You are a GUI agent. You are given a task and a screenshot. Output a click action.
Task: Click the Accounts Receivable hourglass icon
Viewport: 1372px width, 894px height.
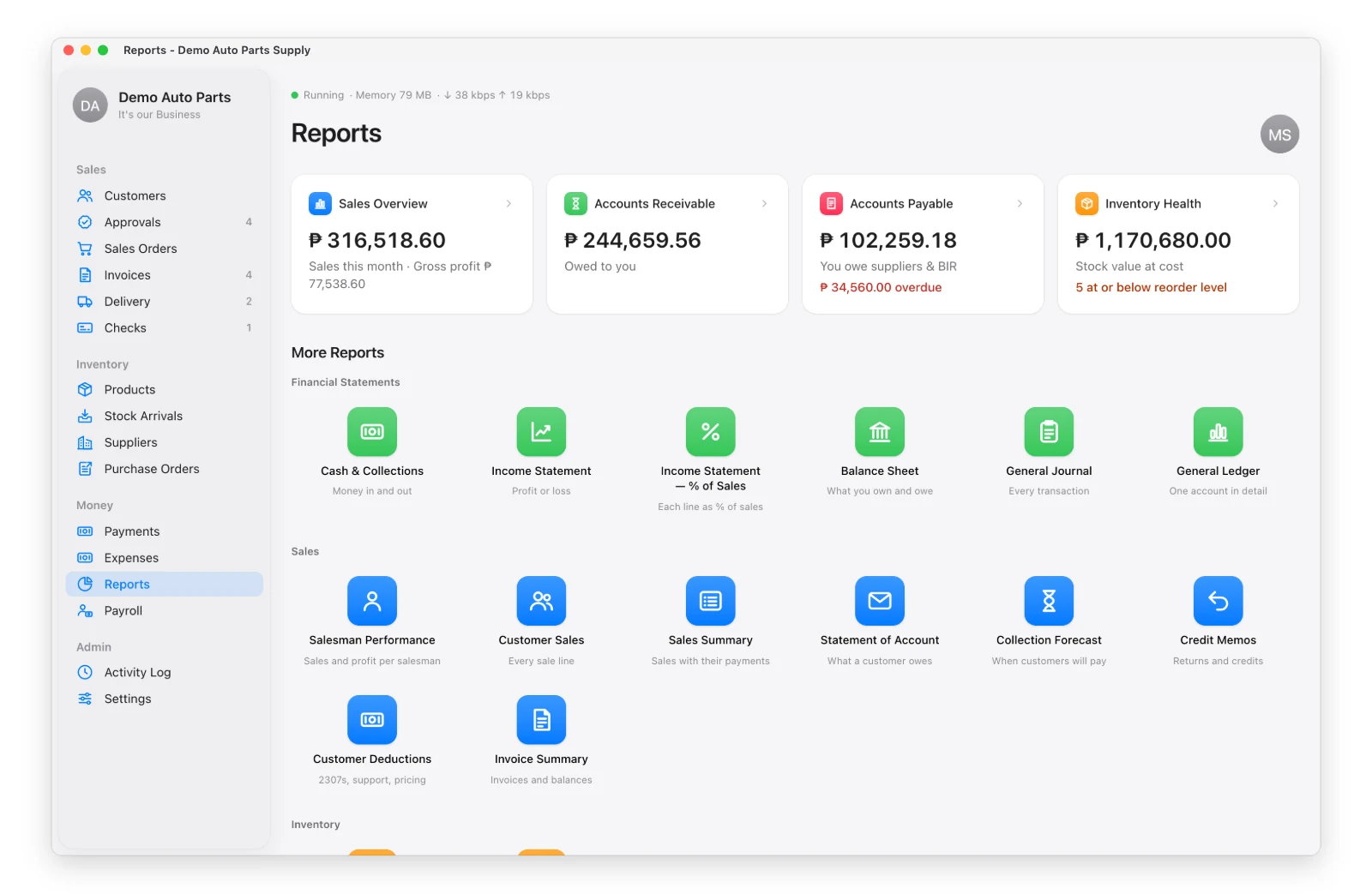(575, 204)
